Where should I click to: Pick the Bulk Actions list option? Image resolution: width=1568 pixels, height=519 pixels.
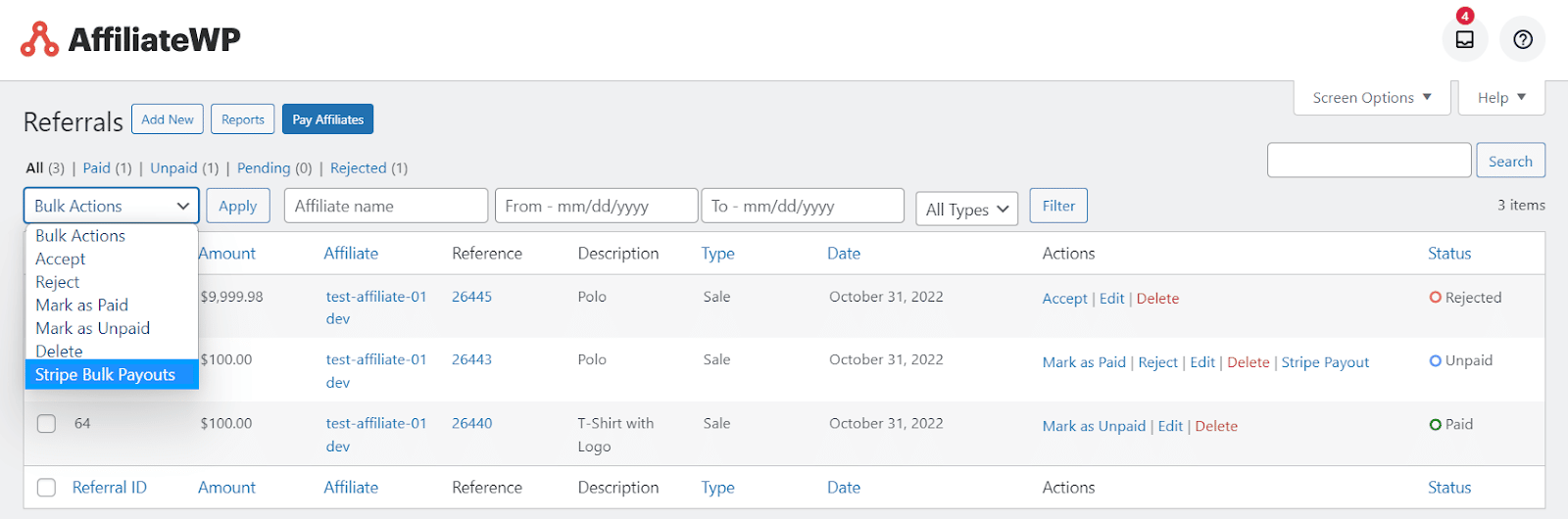tap(112, 236)
